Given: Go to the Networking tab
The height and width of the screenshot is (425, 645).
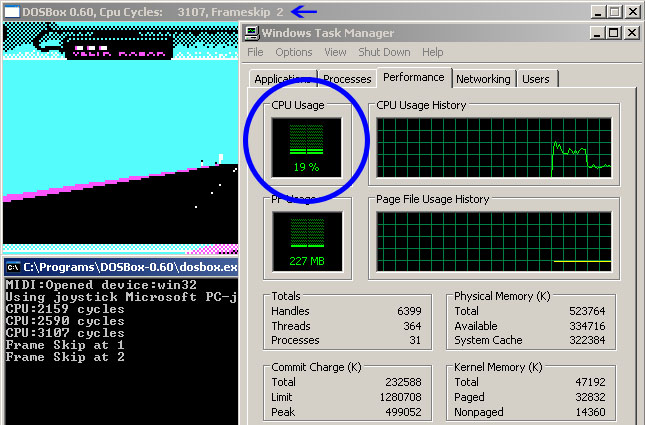Looking at the screenshot, I should point(483,79).
